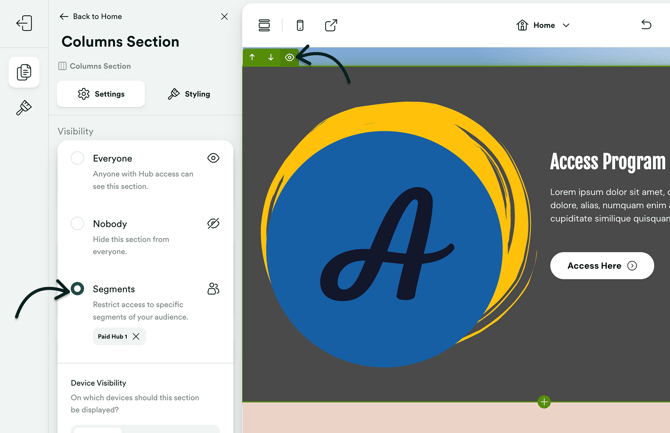This screenshot has height=433, width=670.
Task: Click the Device Visibility label
Action: pos(98,383)
